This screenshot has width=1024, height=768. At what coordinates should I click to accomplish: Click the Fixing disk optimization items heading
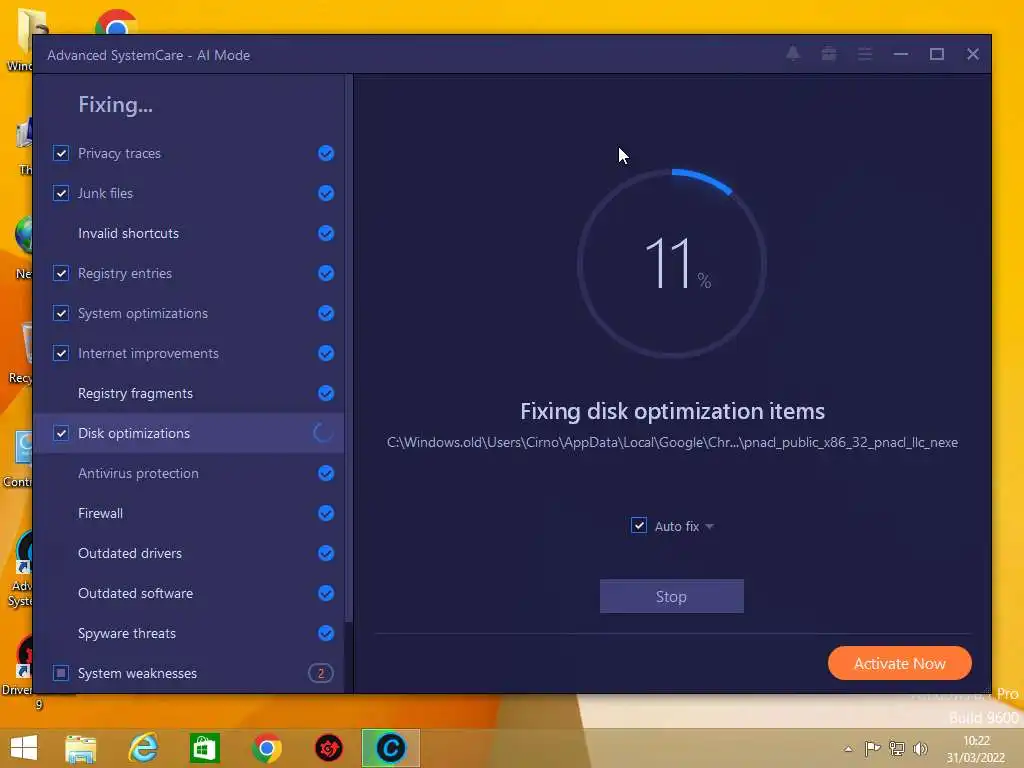point(672,411)
